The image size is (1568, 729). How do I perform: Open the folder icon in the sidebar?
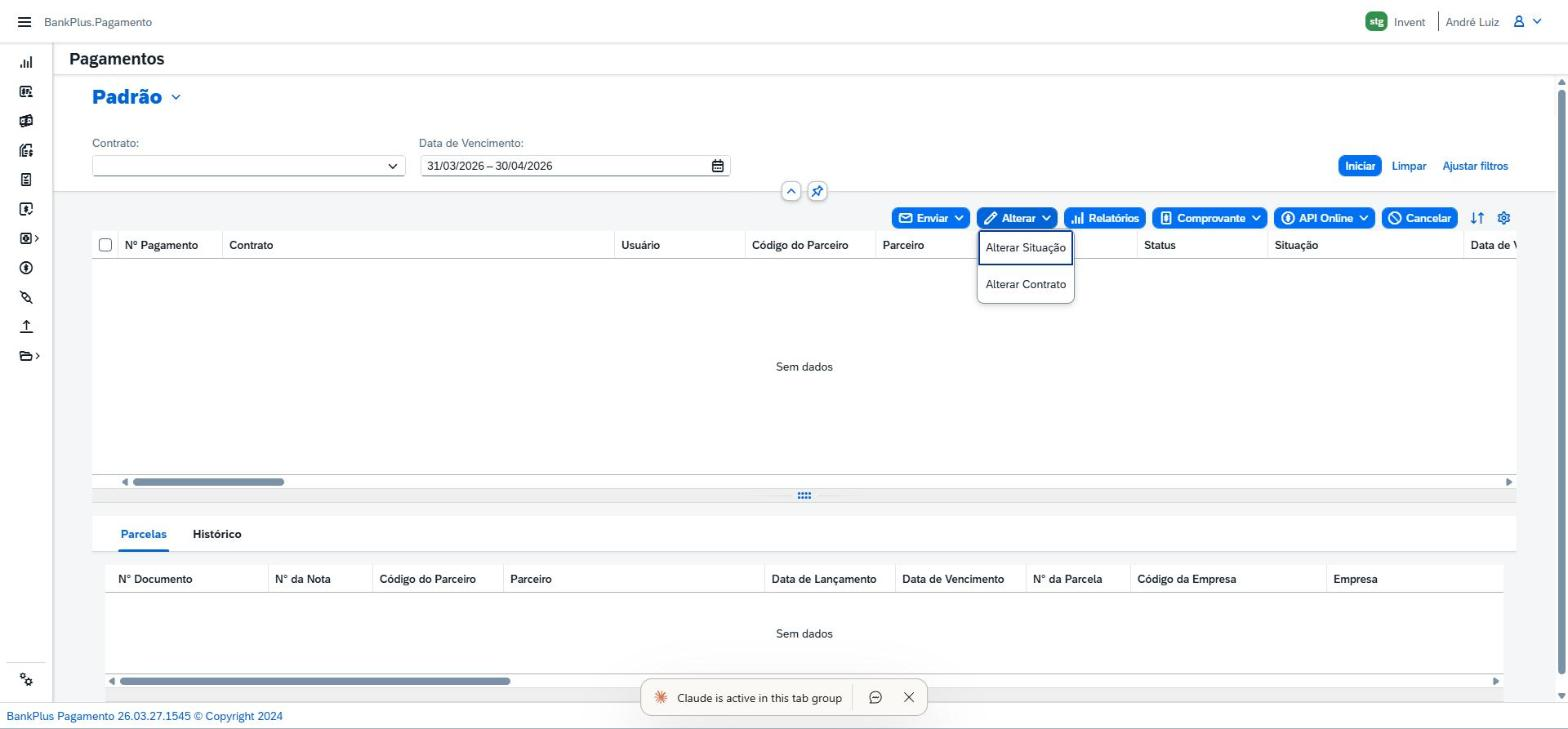point(26,356)
